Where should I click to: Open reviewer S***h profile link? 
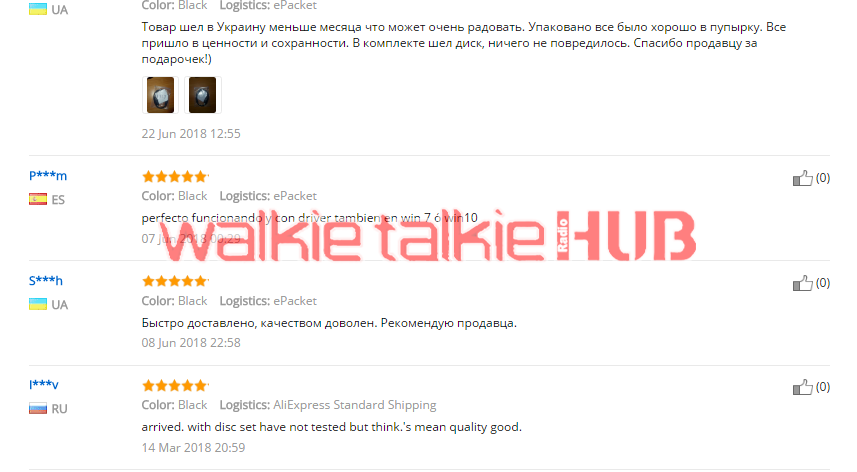point(46,281)
